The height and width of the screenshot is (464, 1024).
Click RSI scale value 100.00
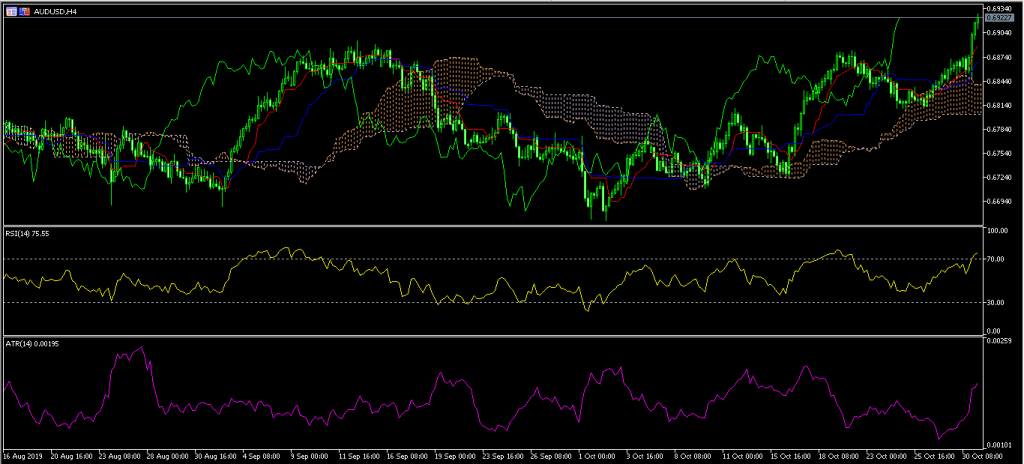[999, 231]
